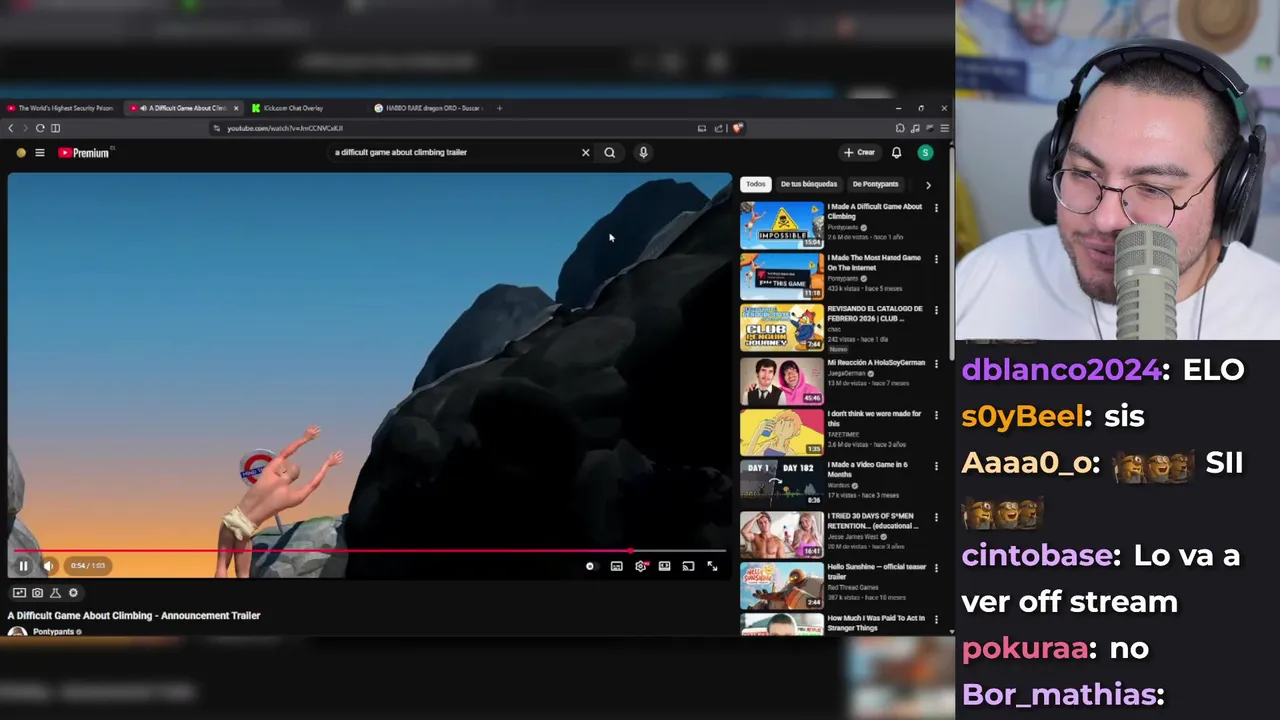1280x720 pixels.
Task: Open the browser main menu
Action: [x=944, y=128]
